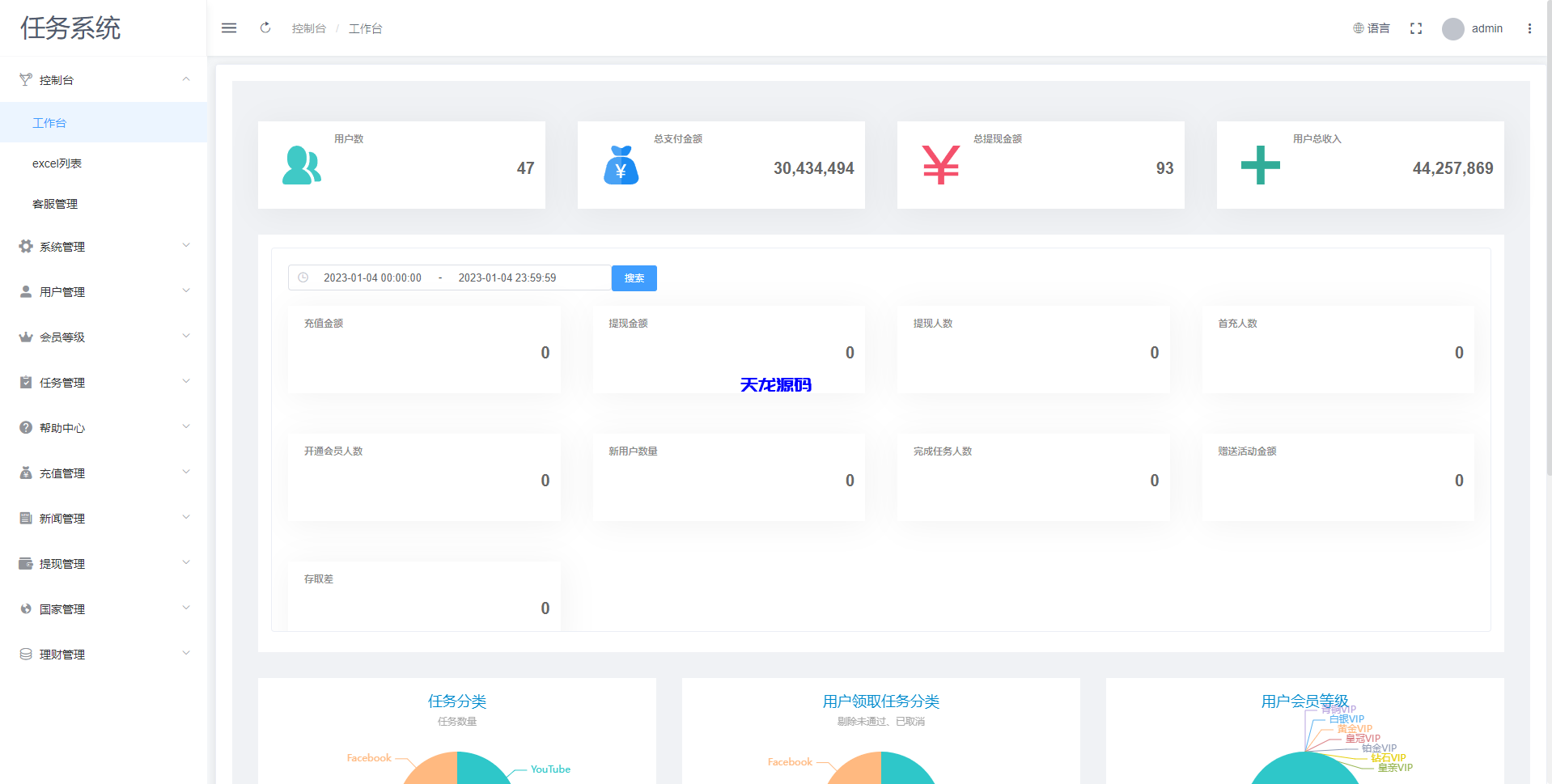Click the 赠送活动金额 stat card label
Image resolution: width=1552 pixels, height=784 pixels.
pos(1247,451)
